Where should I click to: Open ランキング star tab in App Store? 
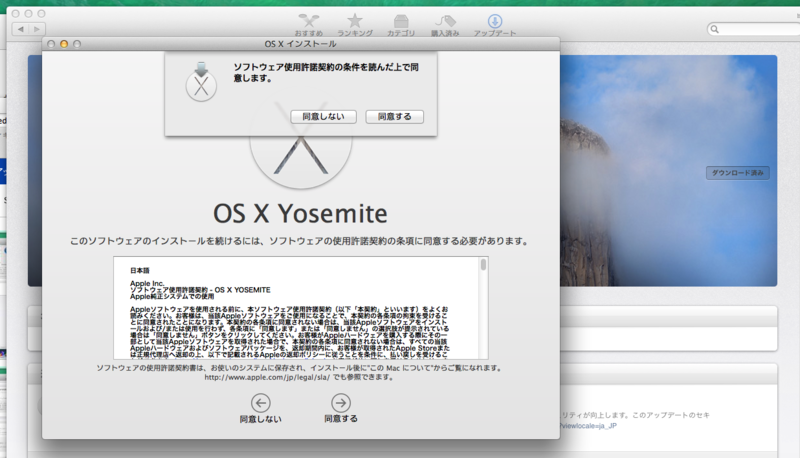pyautogui.click(x=355, y=25)
